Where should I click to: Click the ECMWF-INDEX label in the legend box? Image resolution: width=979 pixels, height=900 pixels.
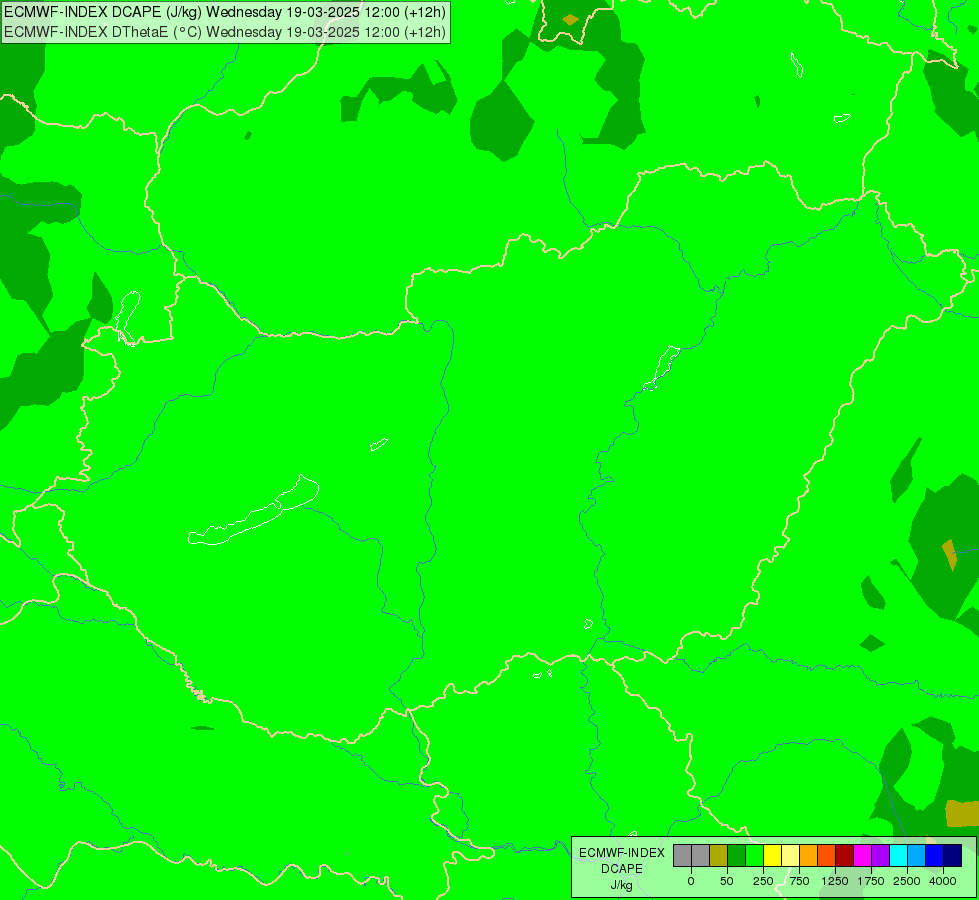point(622,853)
